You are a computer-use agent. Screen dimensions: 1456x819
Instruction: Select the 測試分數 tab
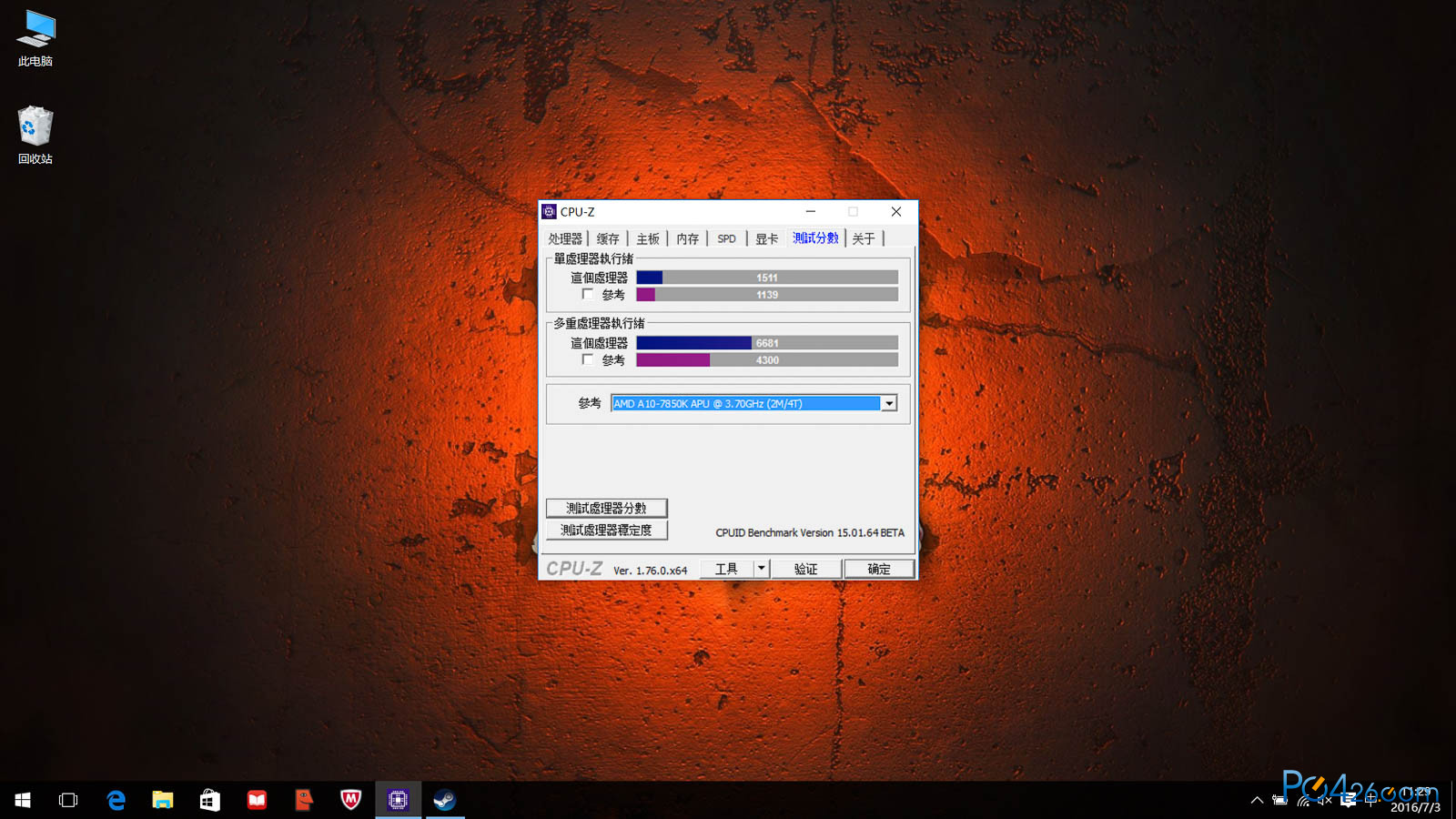point(815,238)
